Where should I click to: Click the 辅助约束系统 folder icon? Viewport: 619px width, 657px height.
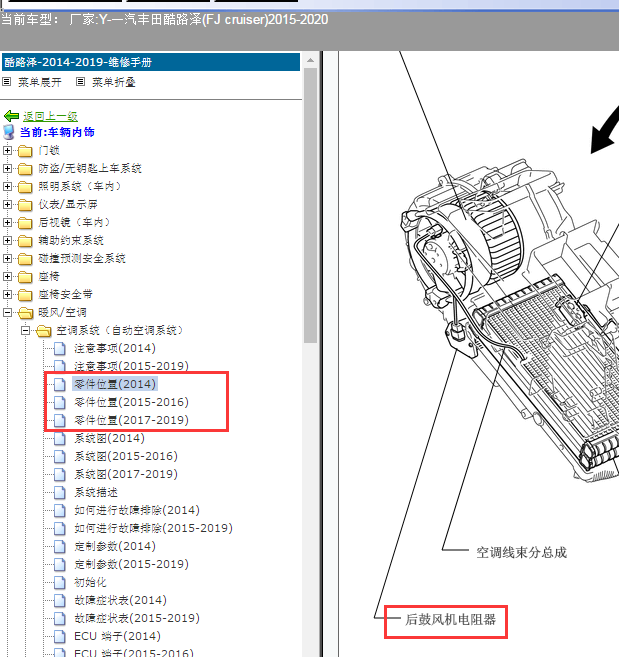(x=25, y=241)
